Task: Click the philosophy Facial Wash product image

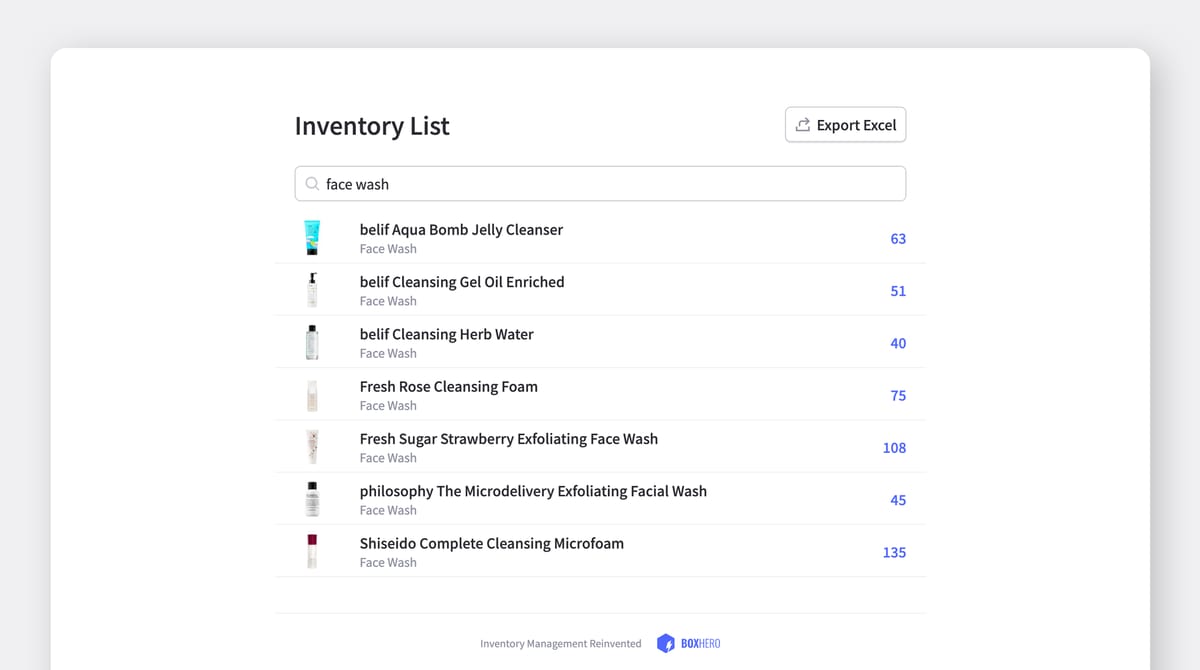Action: pyautogui.click(x=311, y=498)
